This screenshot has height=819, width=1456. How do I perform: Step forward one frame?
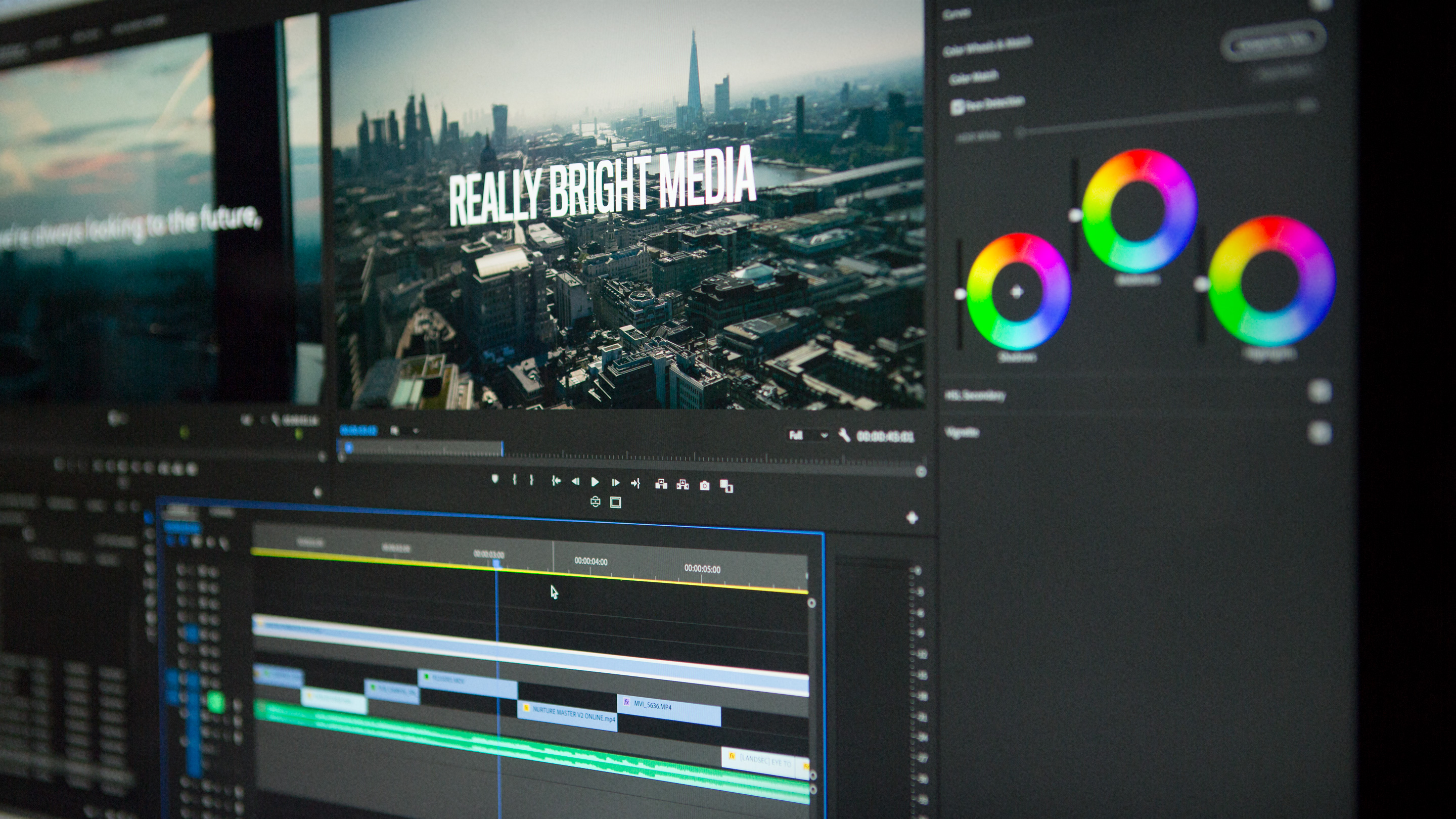616,483
